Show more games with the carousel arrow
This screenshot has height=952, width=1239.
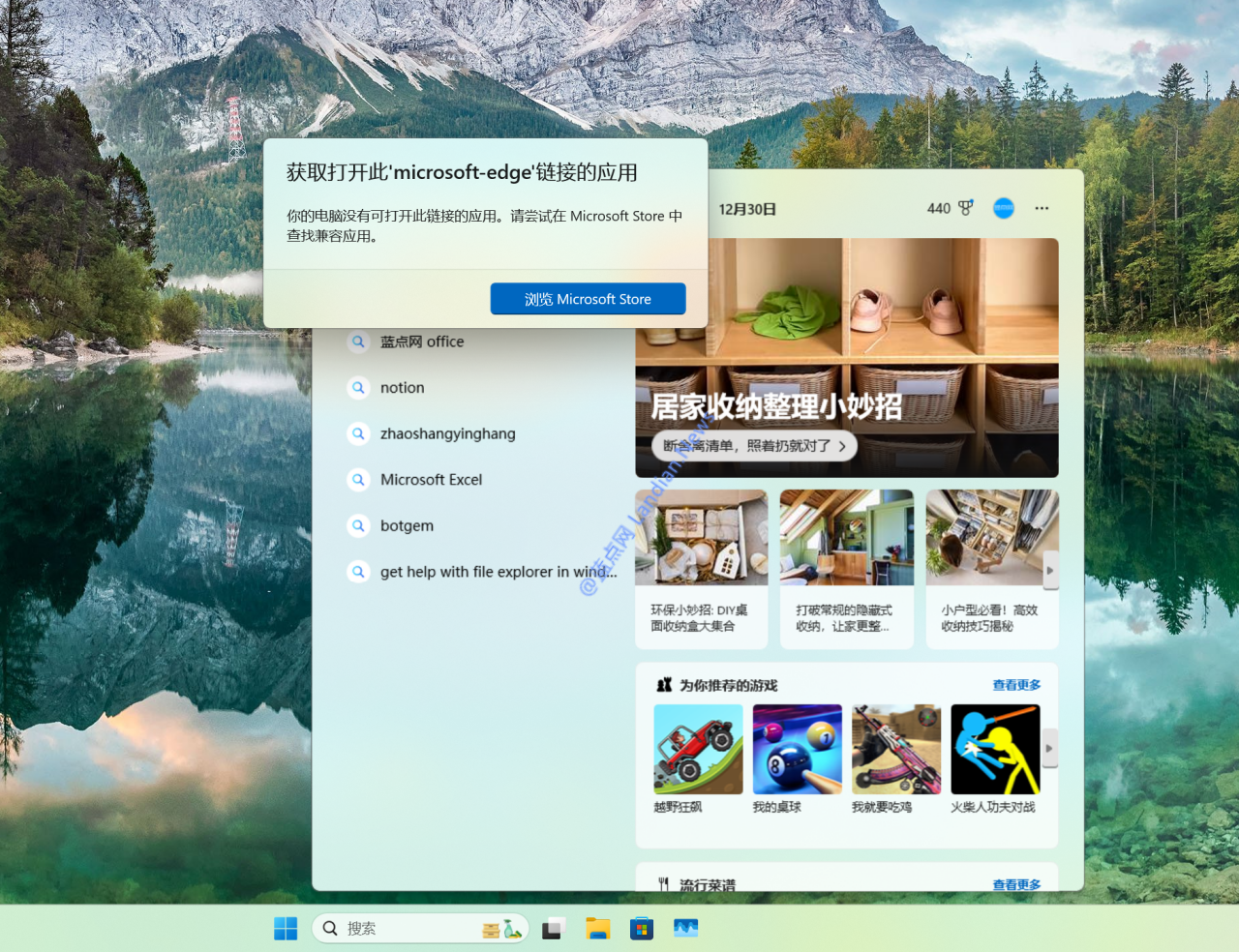point(1049,749)
